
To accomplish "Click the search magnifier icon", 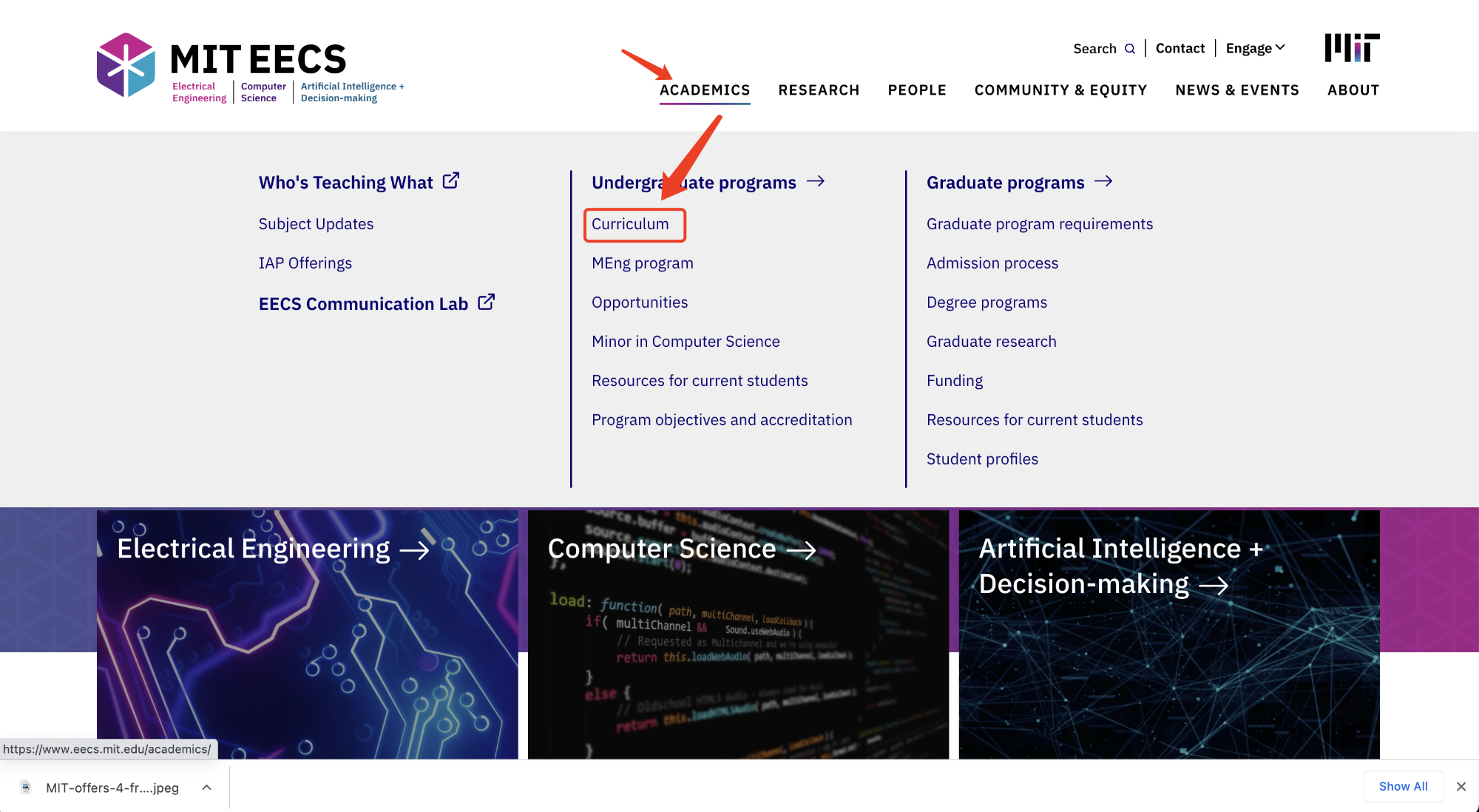I will coord(1130,49).
